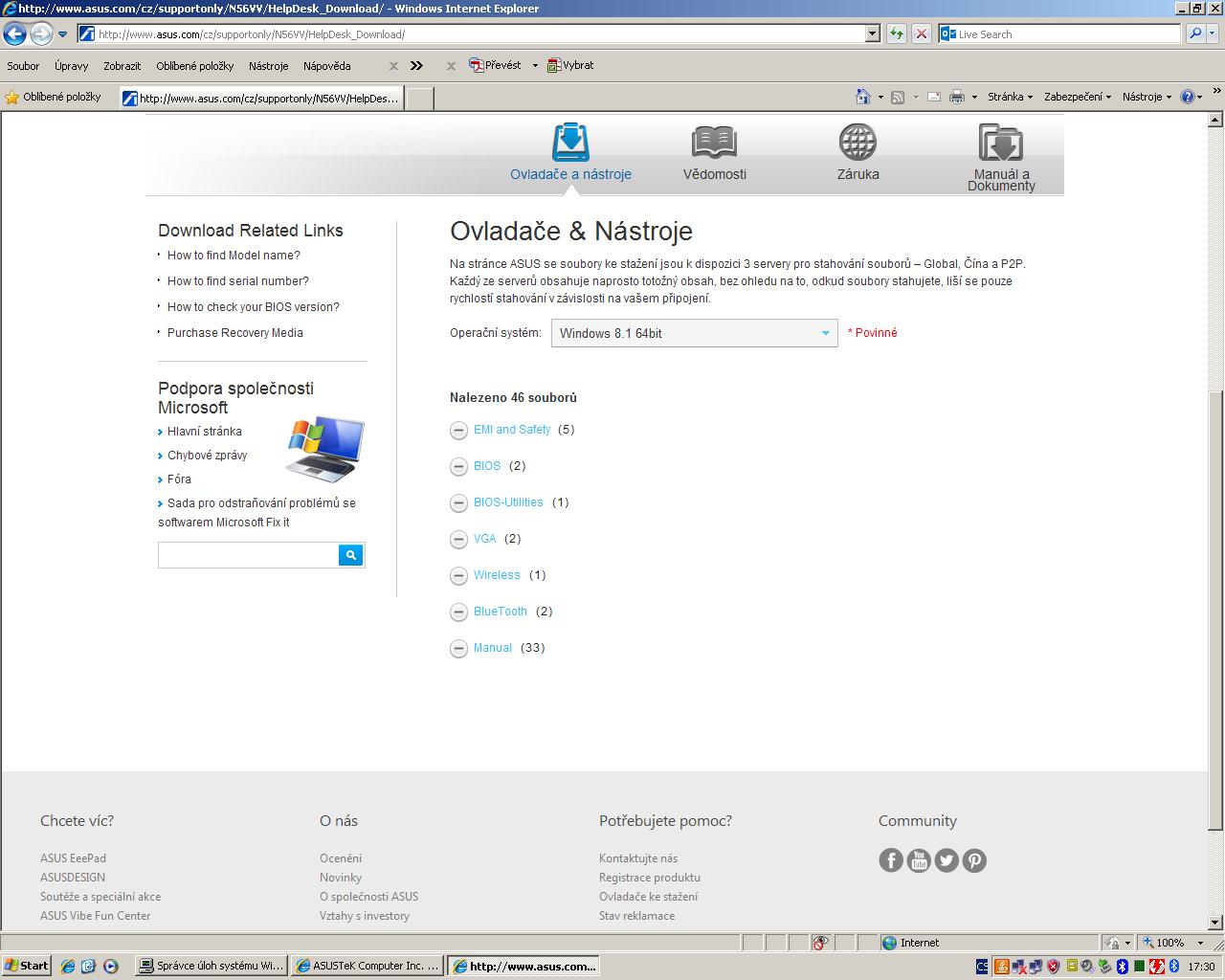Click the Read Mail envelope icon
The image size is (1225, 980).
coord(933,97)
